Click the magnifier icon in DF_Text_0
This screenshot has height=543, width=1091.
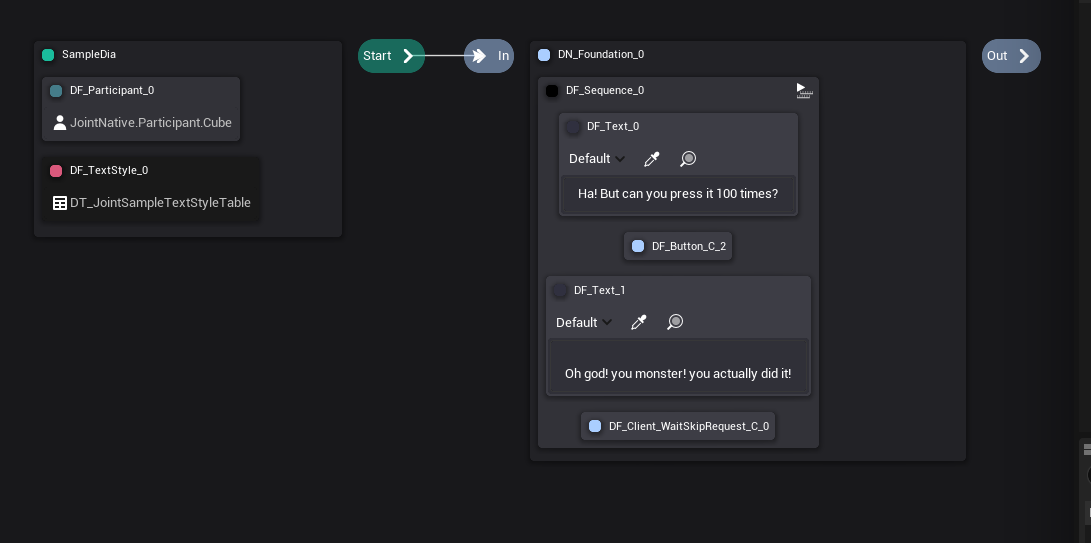tap(688, 159)
